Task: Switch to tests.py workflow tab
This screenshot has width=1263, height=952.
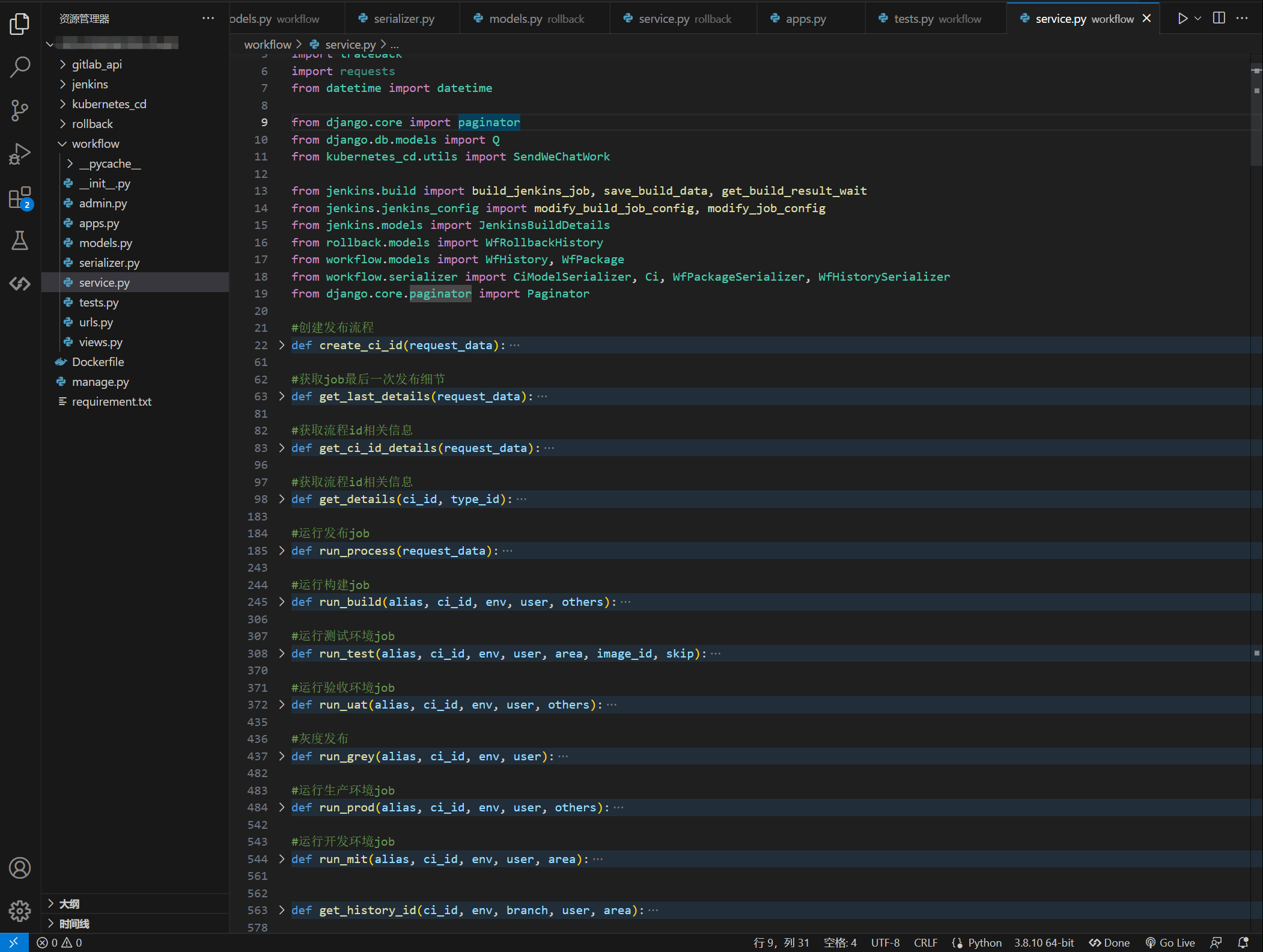Action: pos(936,19)
